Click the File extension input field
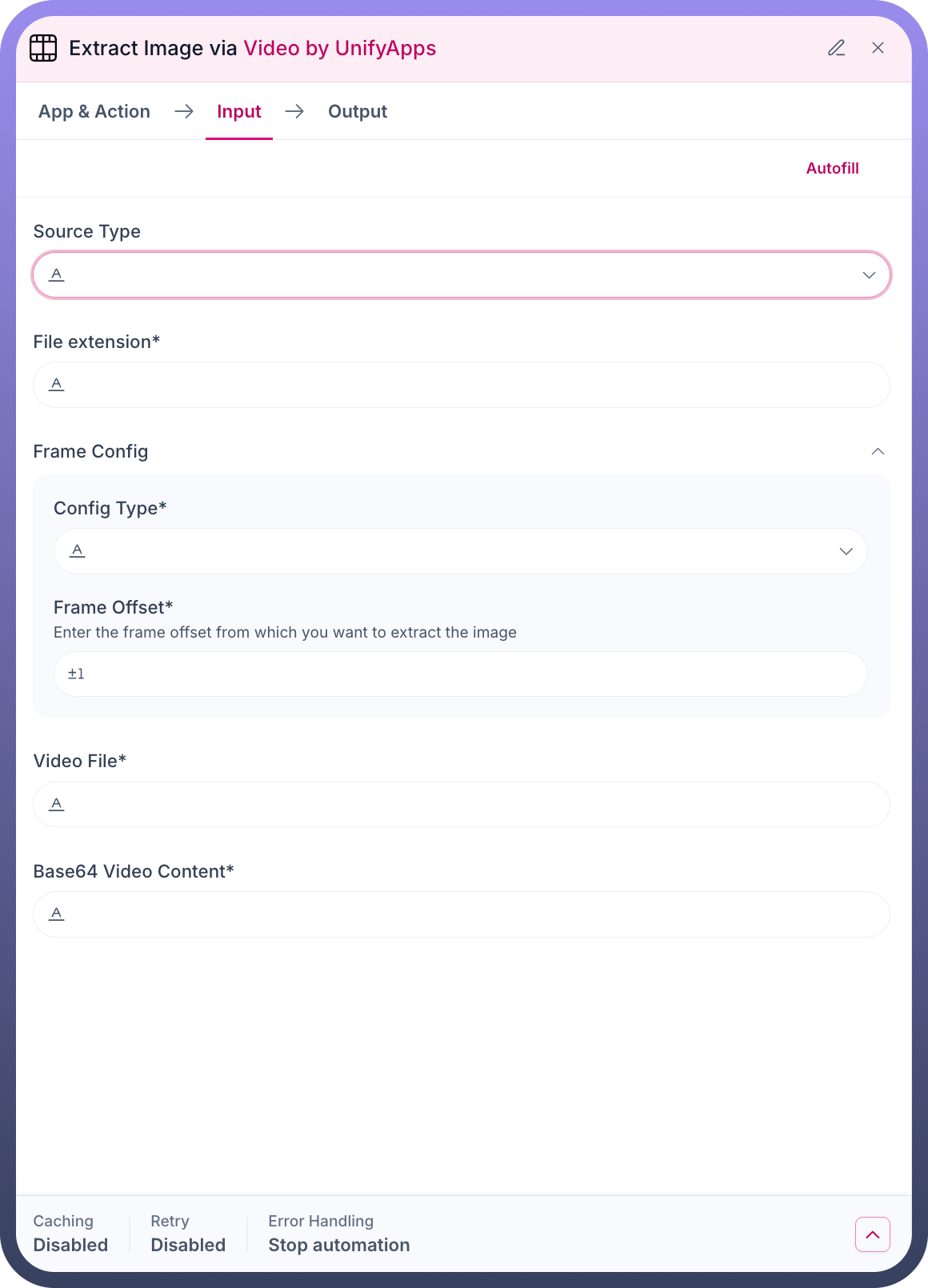This screenshot has width=928, height=1288. pos(472,385)
